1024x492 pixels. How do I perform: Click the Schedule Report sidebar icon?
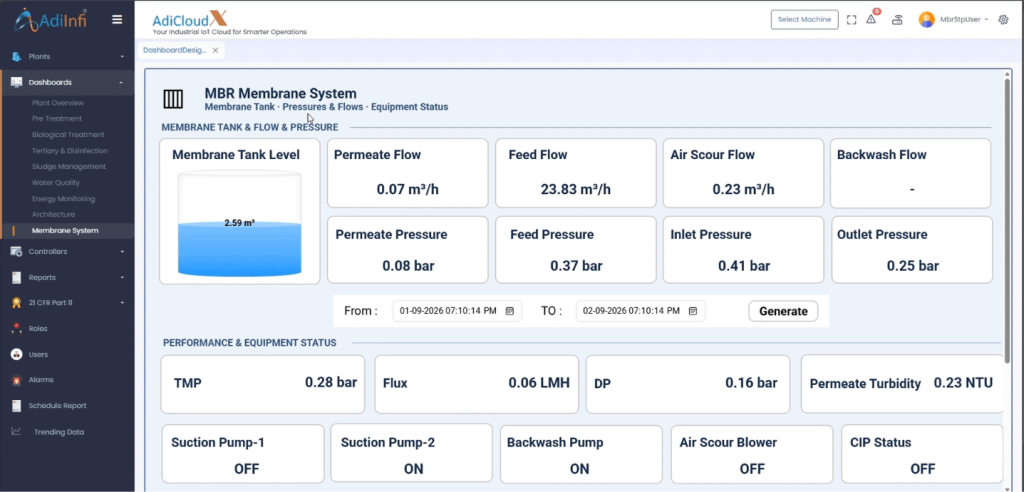pyautogui.click(x=16, y=406)
